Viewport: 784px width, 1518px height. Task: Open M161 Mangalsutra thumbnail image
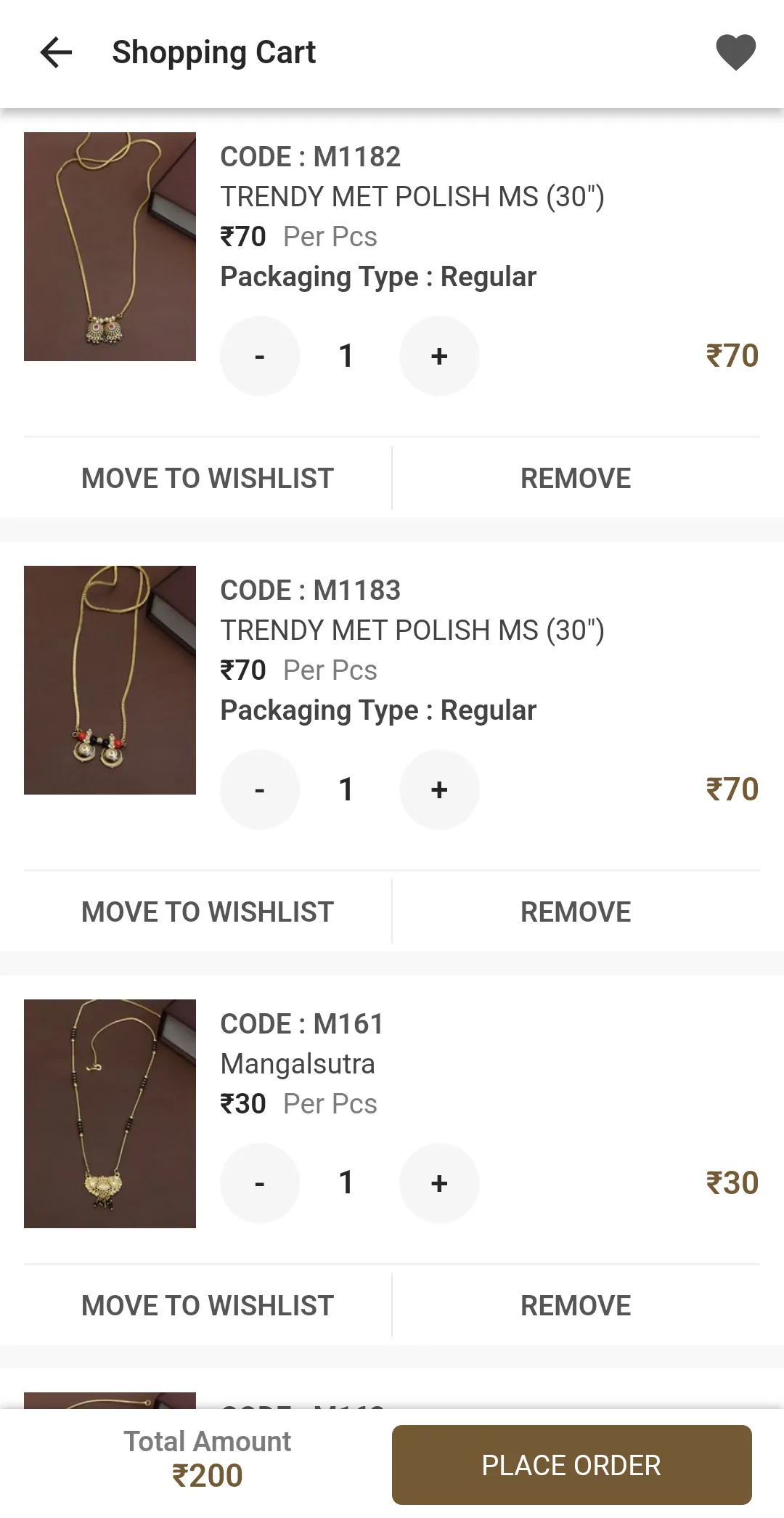pos(110,1113)
